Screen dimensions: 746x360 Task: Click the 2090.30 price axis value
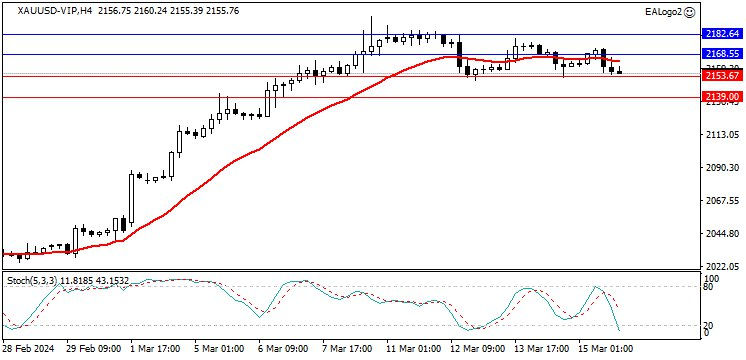coord(722,167)
